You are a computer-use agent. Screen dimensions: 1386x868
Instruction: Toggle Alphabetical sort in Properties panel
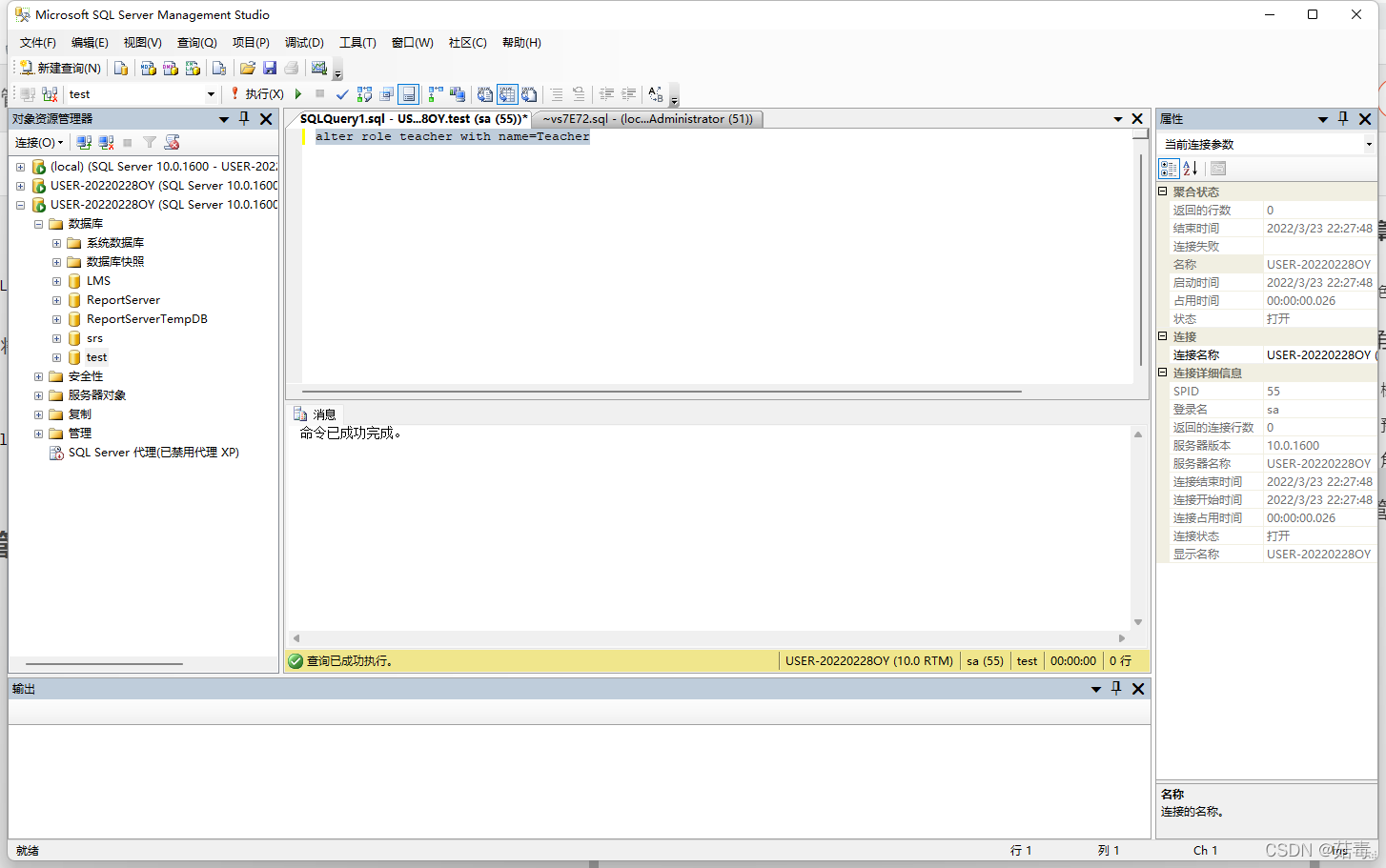point(1191,169)
